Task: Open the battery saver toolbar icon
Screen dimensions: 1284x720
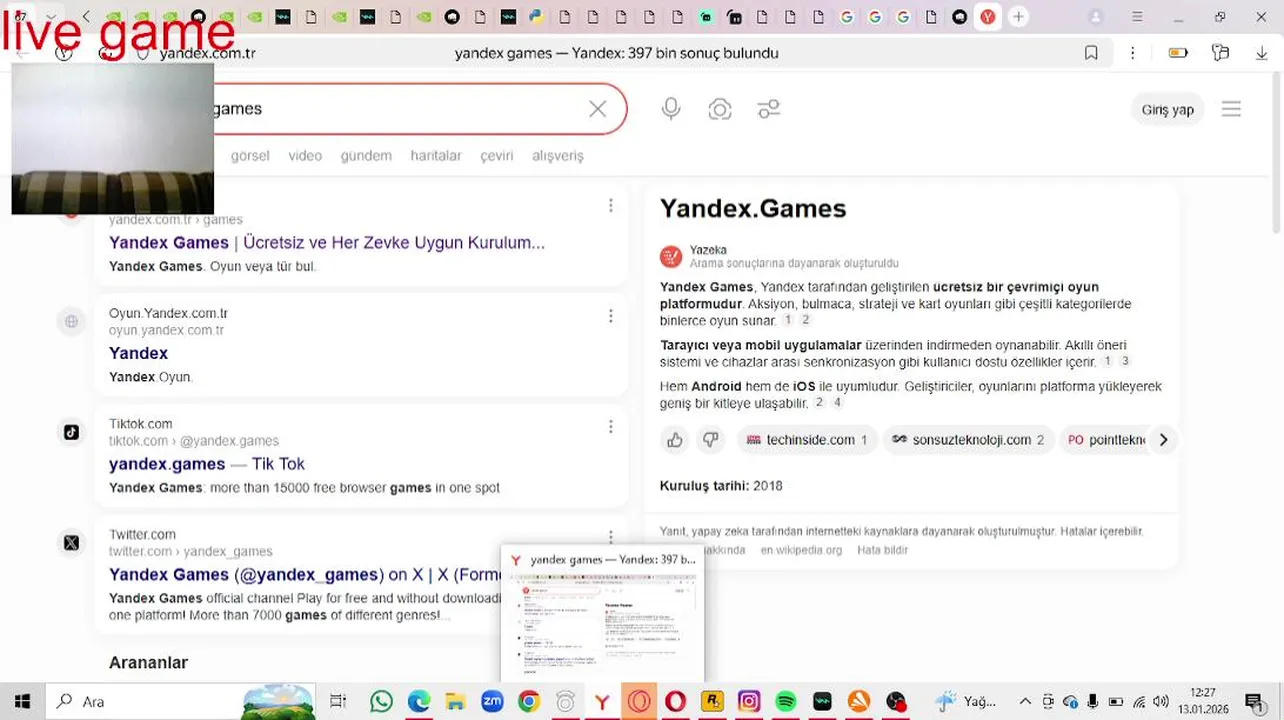Action: [1178, 53]
